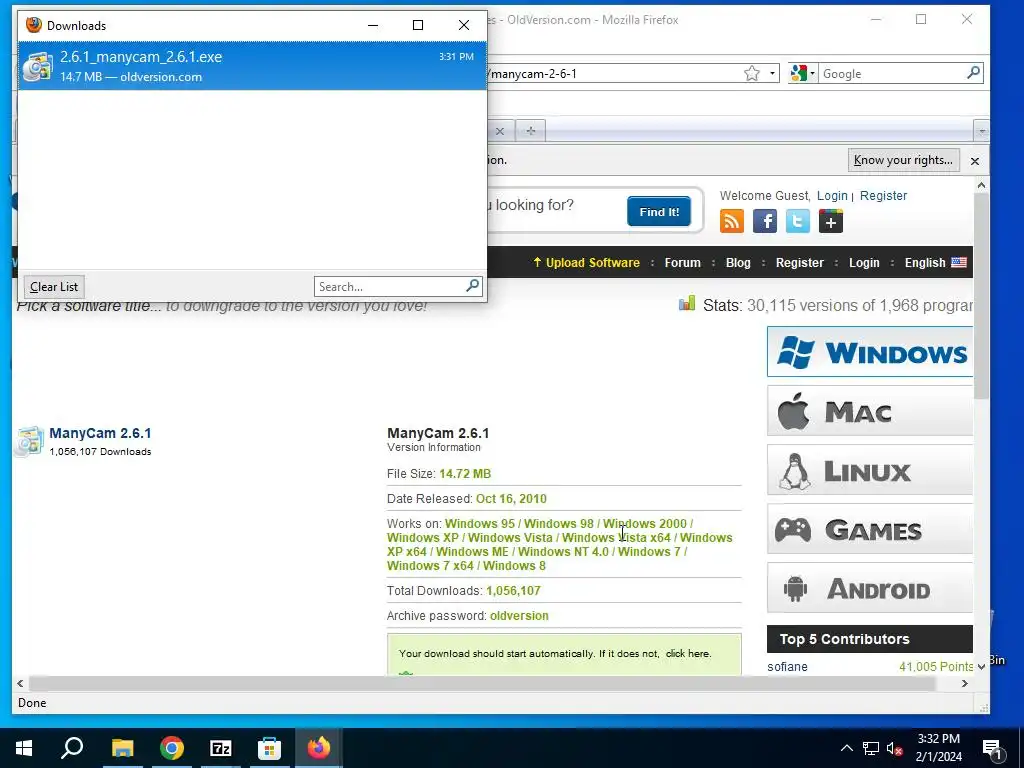Dismiss the notification bar

pyautogui.click(x=974, y=161)
